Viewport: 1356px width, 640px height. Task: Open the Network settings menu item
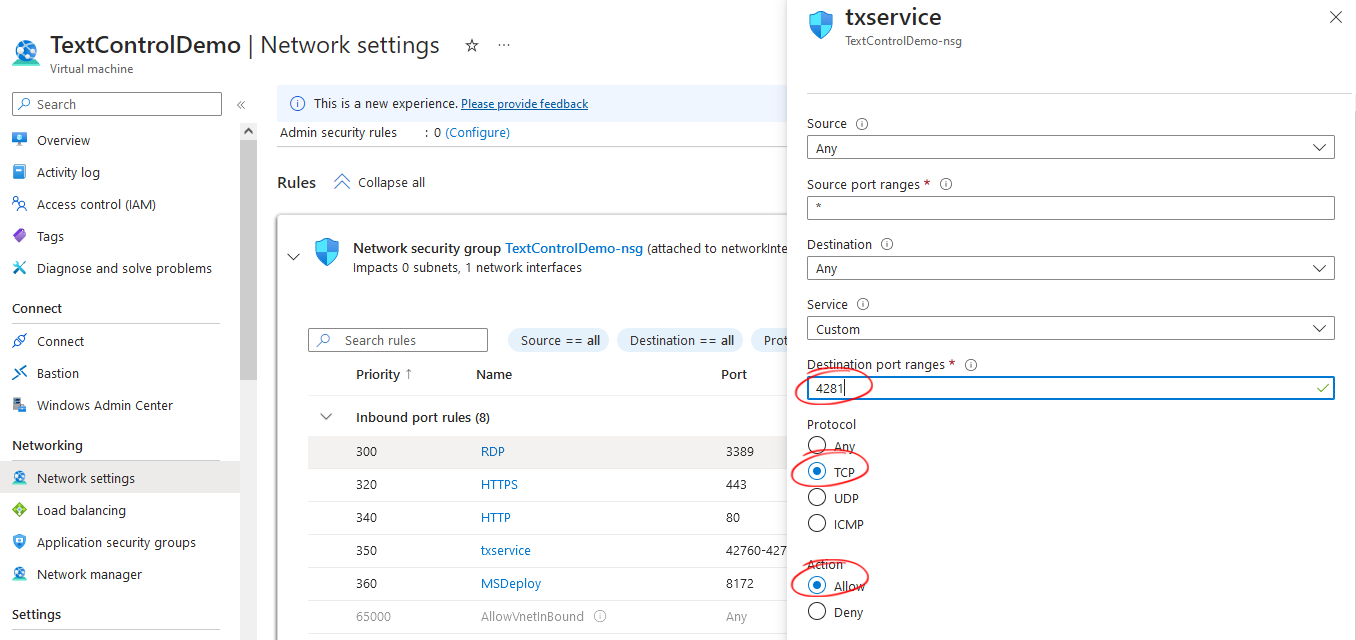(120, 478)
